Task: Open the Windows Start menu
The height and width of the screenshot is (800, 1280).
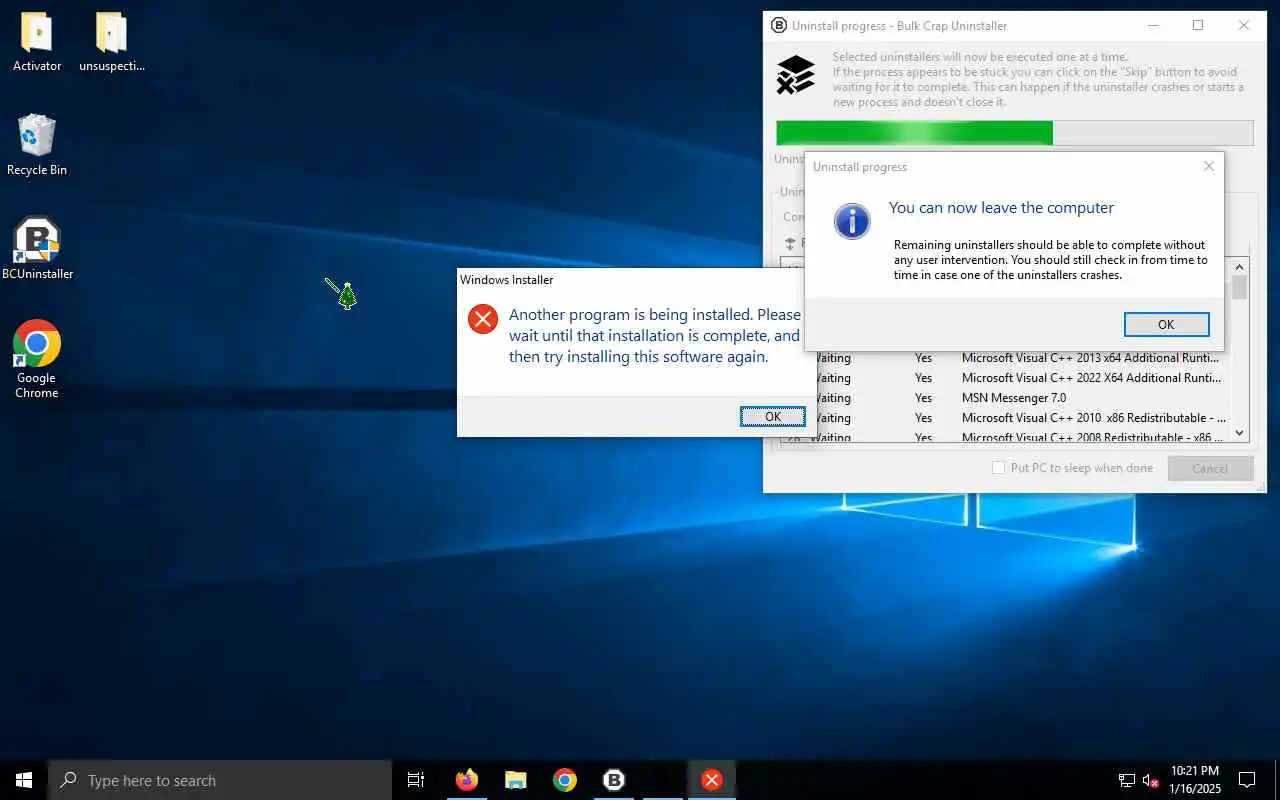Action: click(x=24, y=780)
